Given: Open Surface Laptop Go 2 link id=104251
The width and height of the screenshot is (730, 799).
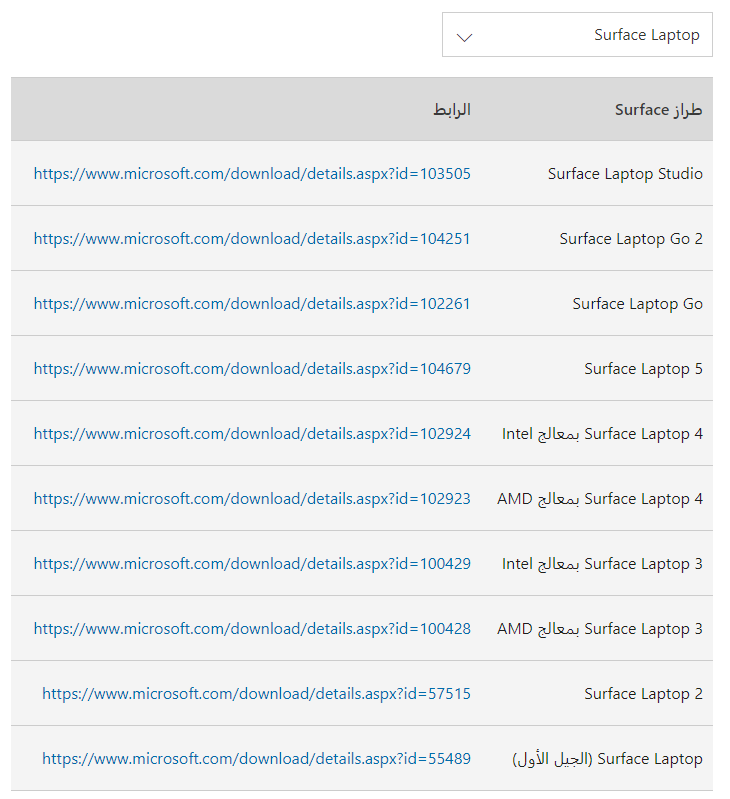Looking at the screenshot, I should pos(252,238).
